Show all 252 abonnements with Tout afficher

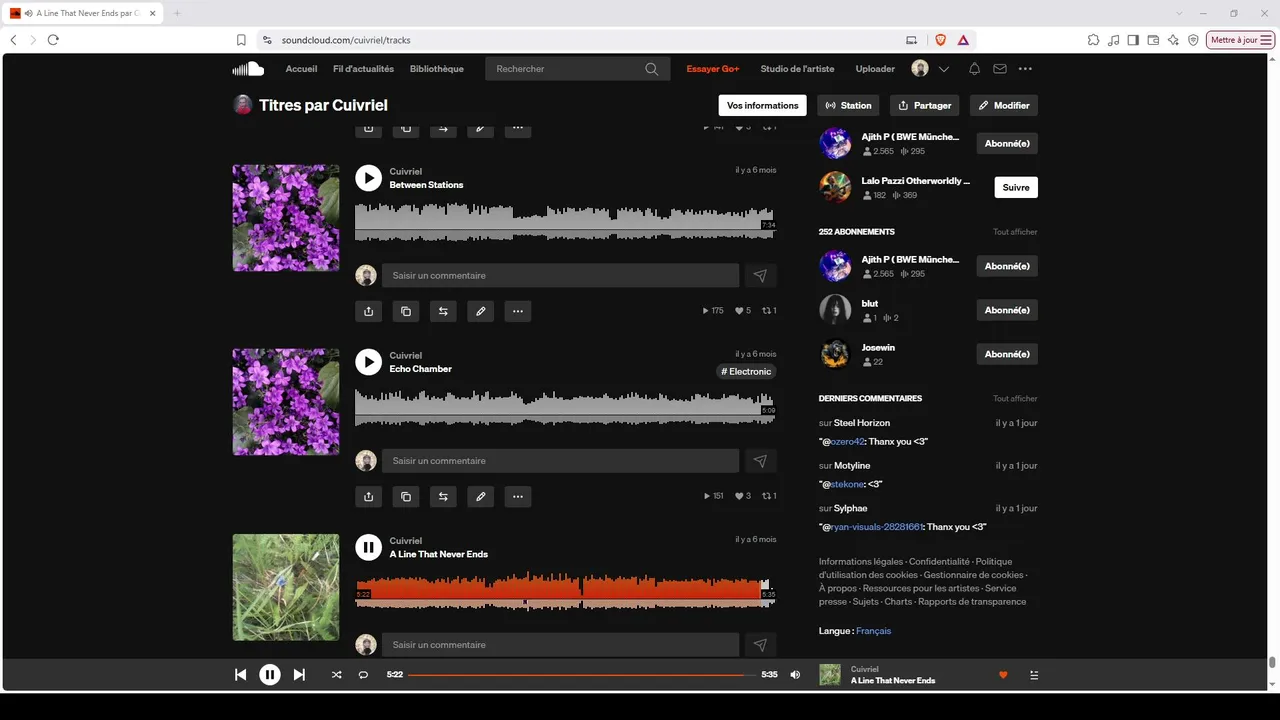click(x=1015, y=232)
